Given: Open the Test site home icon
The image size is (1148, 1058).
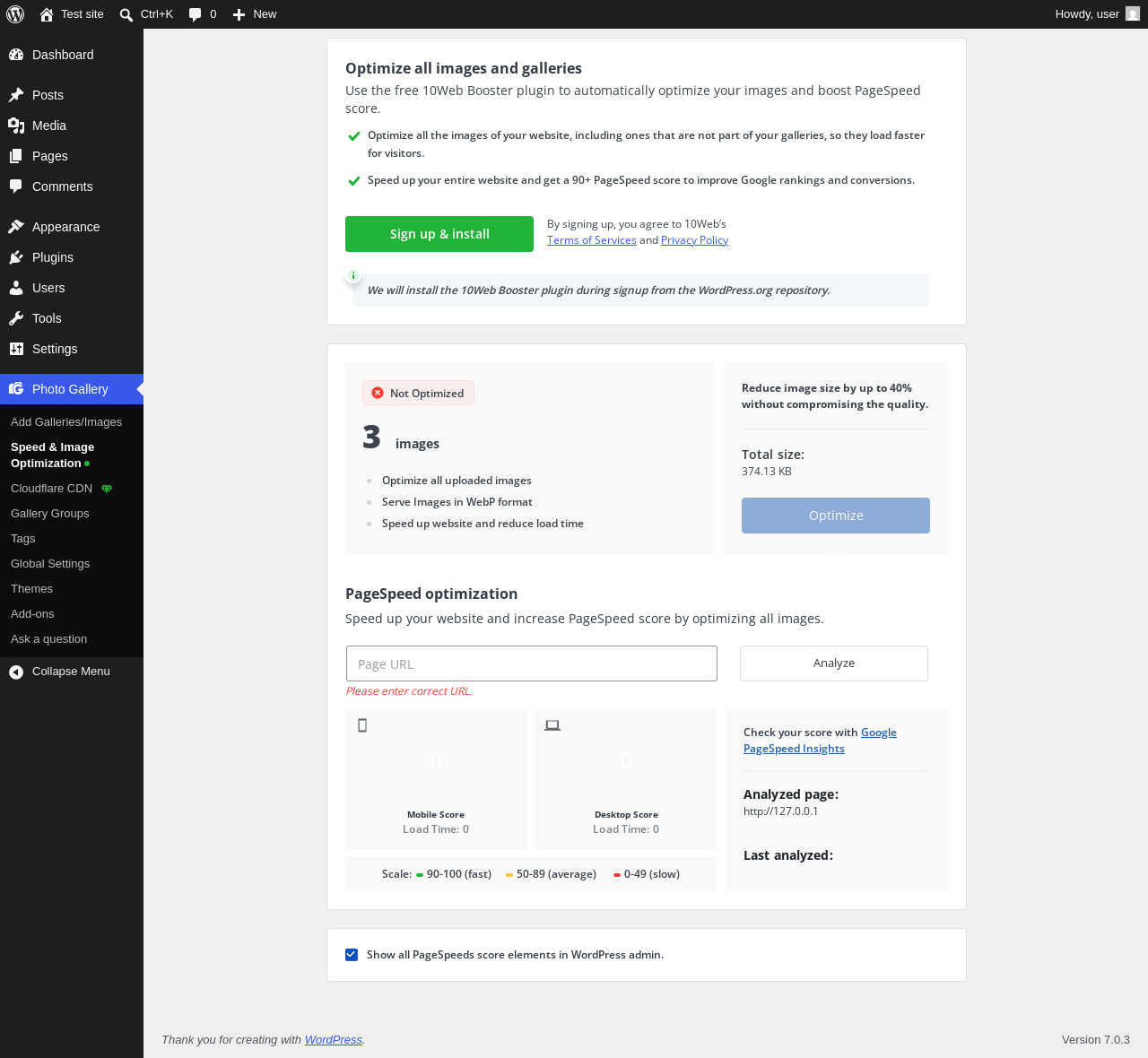Looking at the screenshot, I should pyautogui.click(x=47, y=14).
